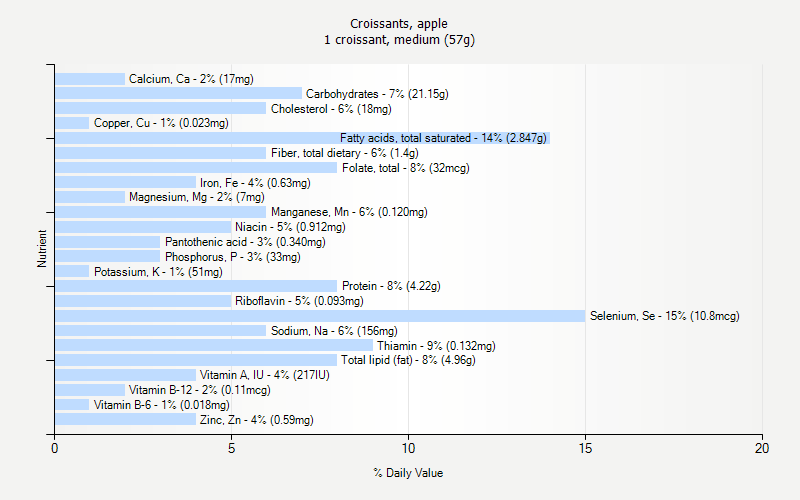800x500 pixels.
Task: Click the 'Riboflavin - 5% (0.093mg)' label
Action: pos(299,301)
